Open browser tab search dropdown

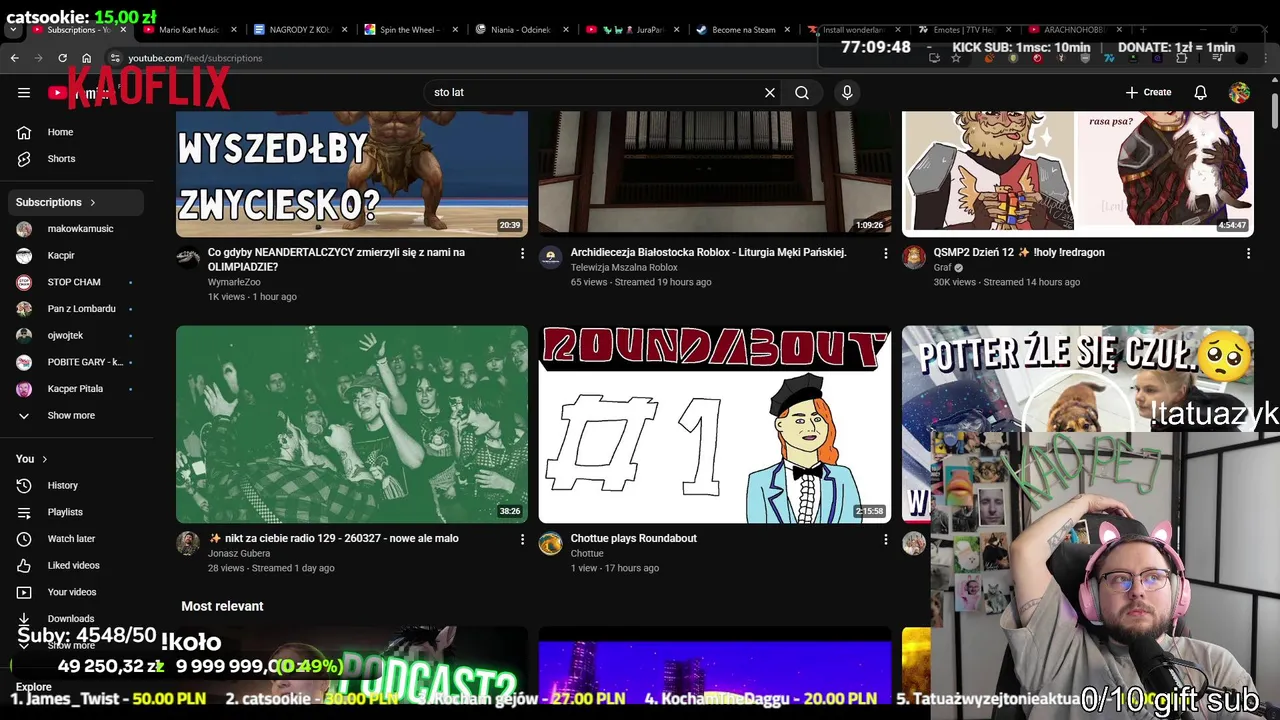point(13,30)
